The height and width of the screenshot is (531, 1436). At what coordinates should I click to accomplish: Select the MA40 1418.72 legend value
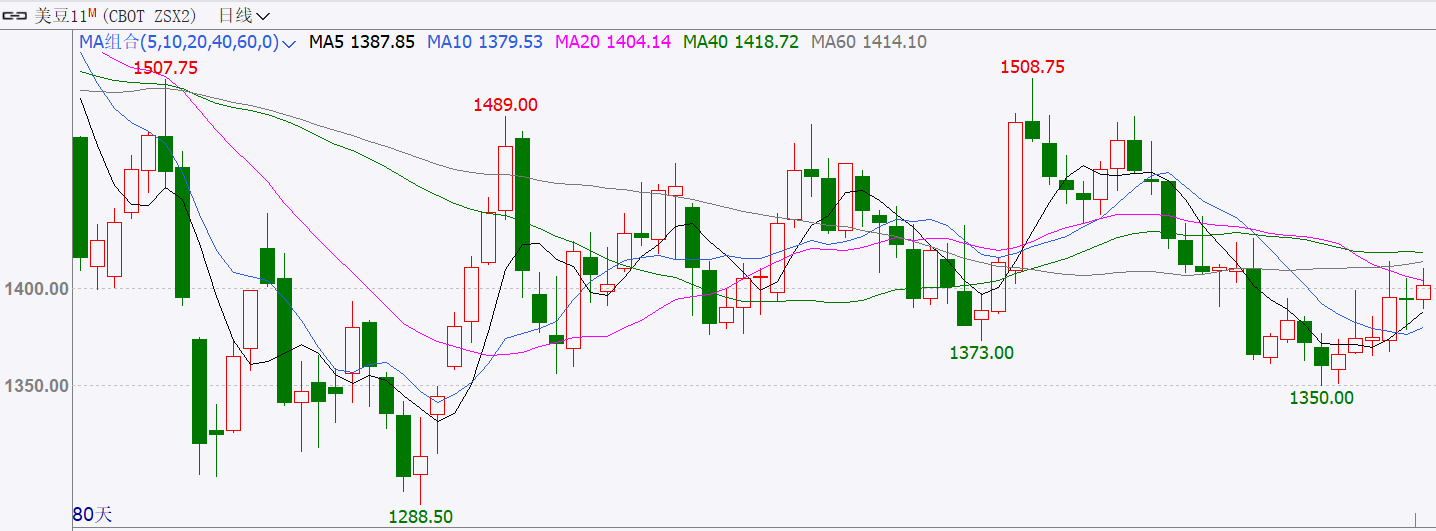click(x=741, y=42)
